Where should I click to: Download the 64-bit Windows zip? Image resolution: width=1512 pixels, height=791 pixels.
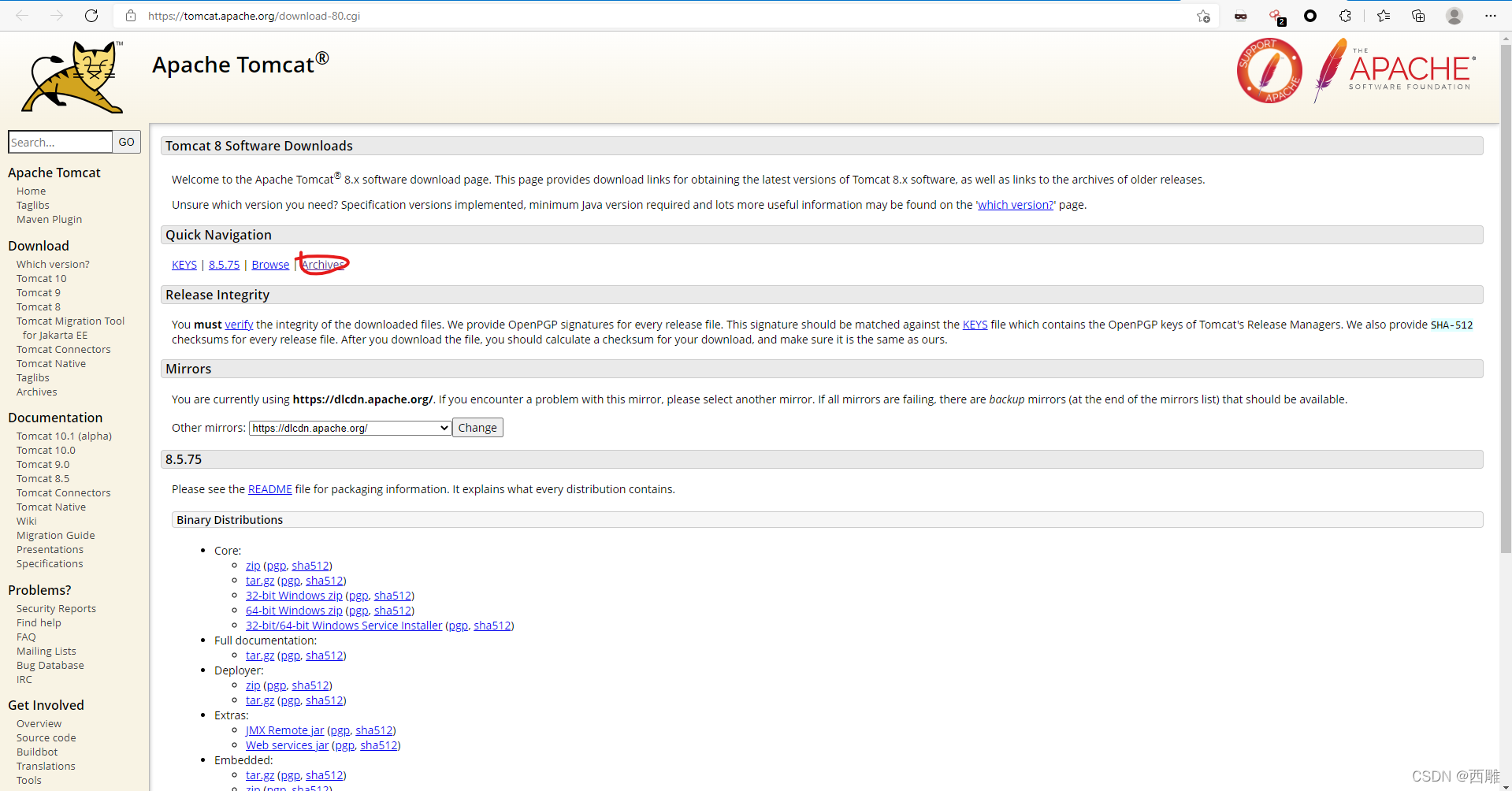click(x=294, y=611)
